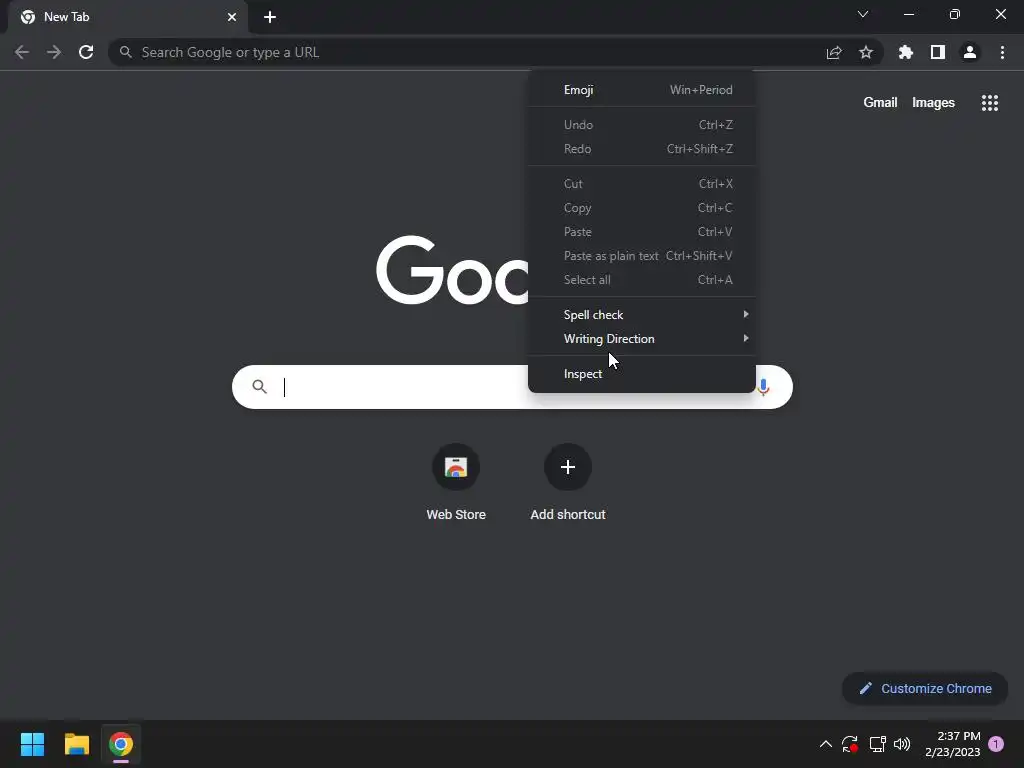
Task: Open the sync tray icon with red dot
Action: 850,744
